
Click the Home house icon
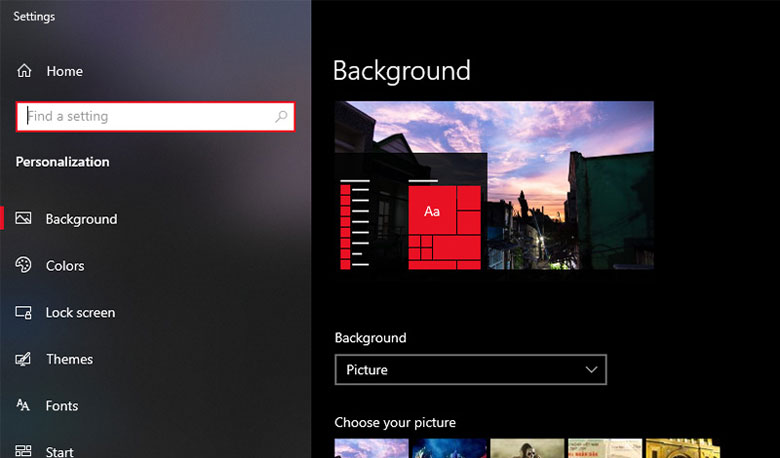pyautogui.click(x=24, y=71)
